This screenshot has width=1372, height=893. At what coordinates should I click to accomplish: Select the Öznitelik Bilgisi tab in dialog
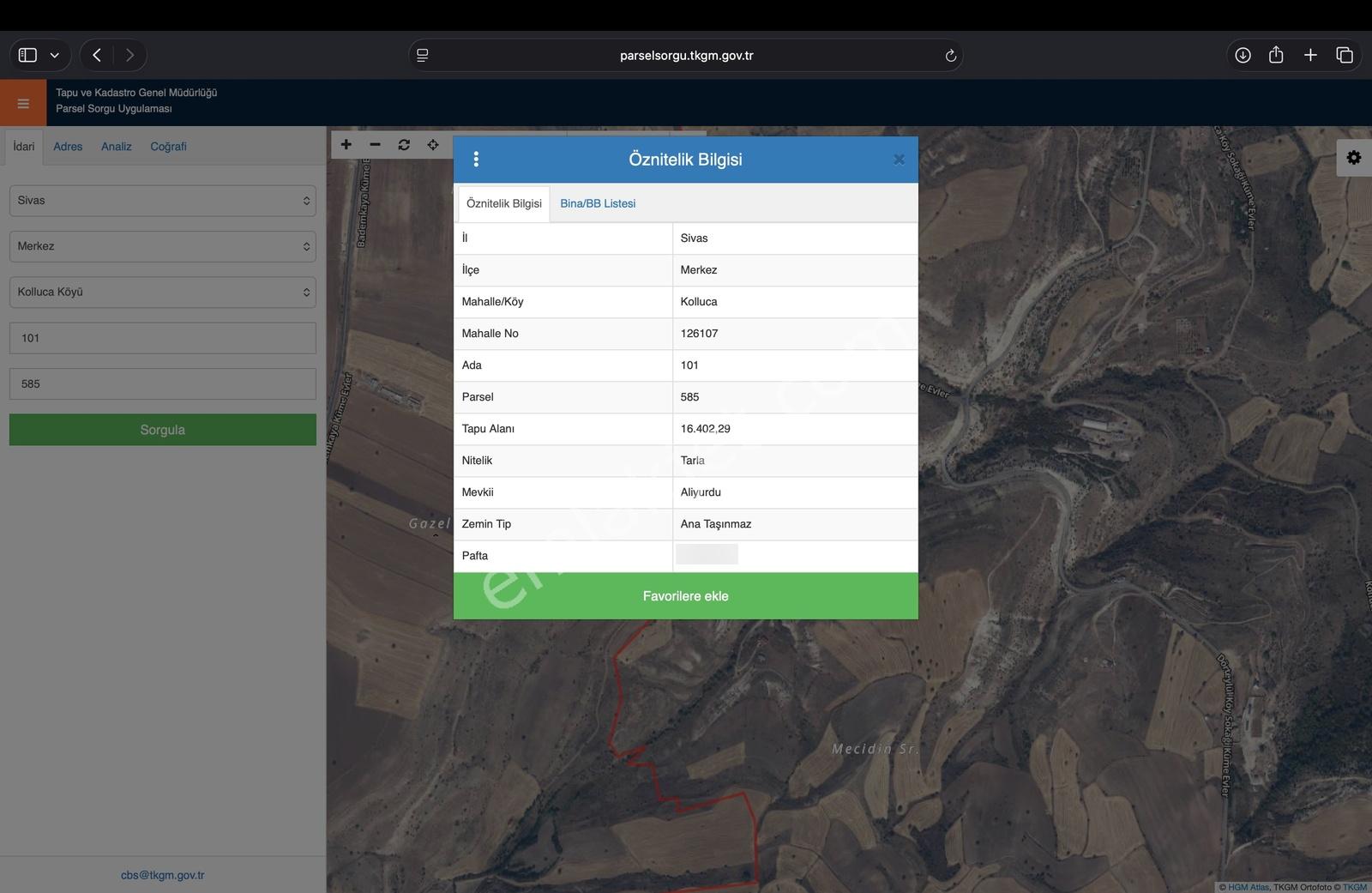(x=504, y=203)
